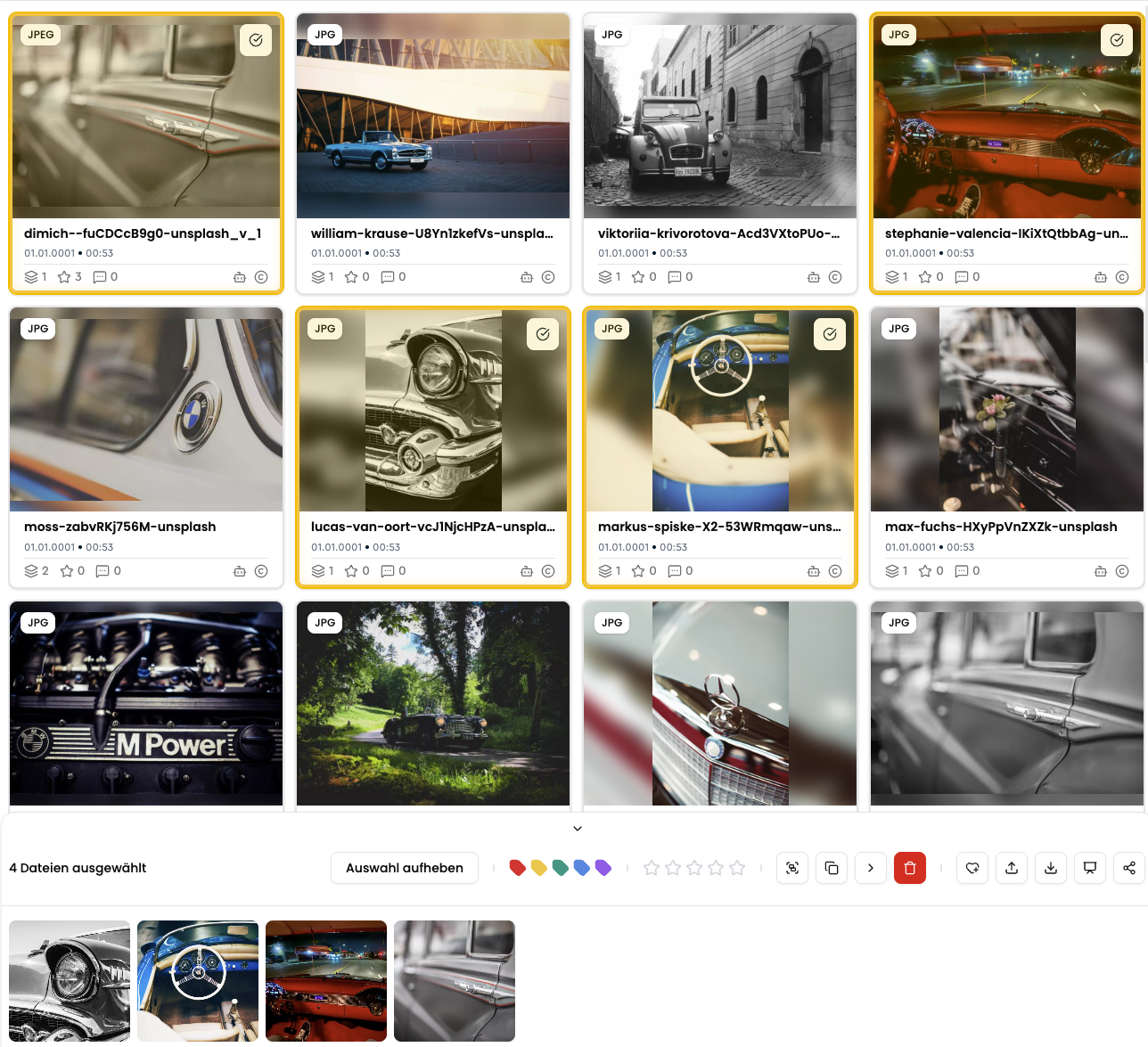Toggle off selection on the lucas-van-oort image
This screenshot has width=1148, height=1047.
[x=543, y=334]
